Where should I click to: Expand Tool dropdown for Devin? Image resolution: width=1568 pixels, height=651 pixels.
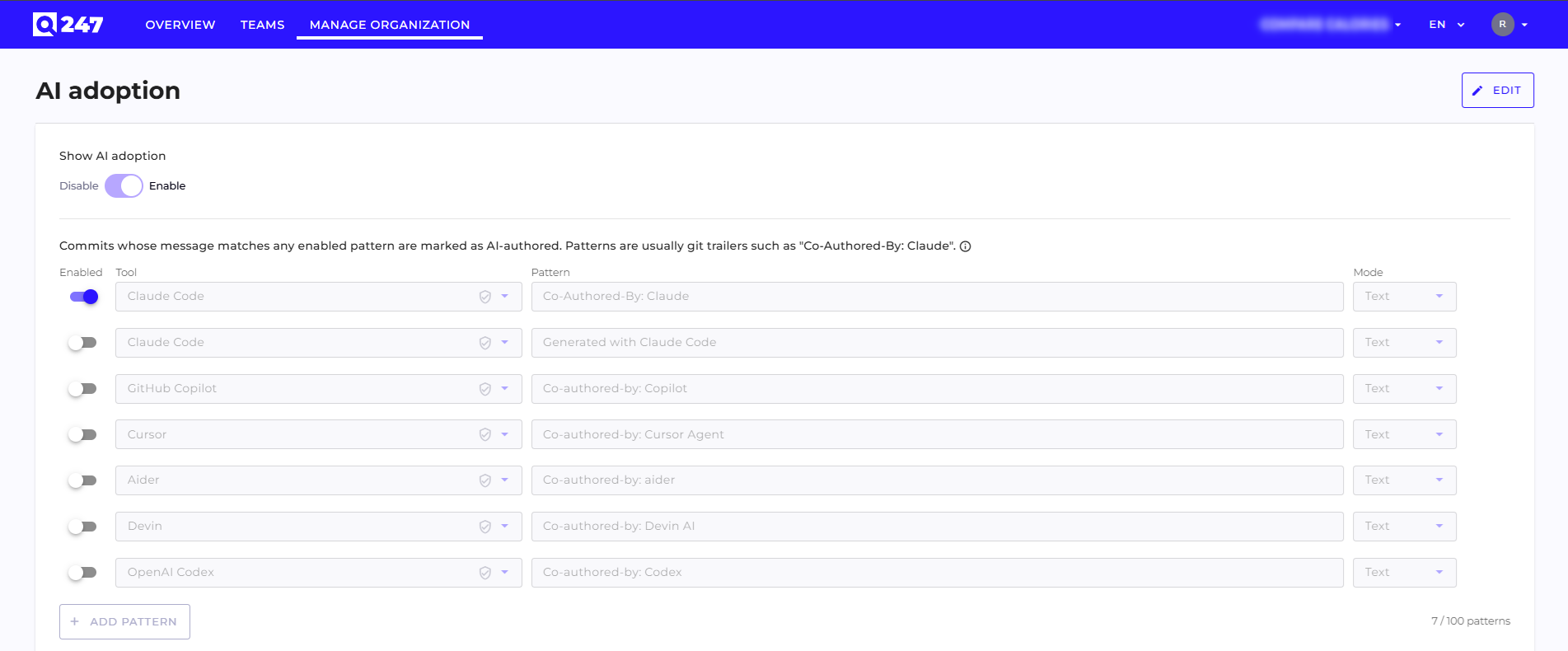click(505, 527)
